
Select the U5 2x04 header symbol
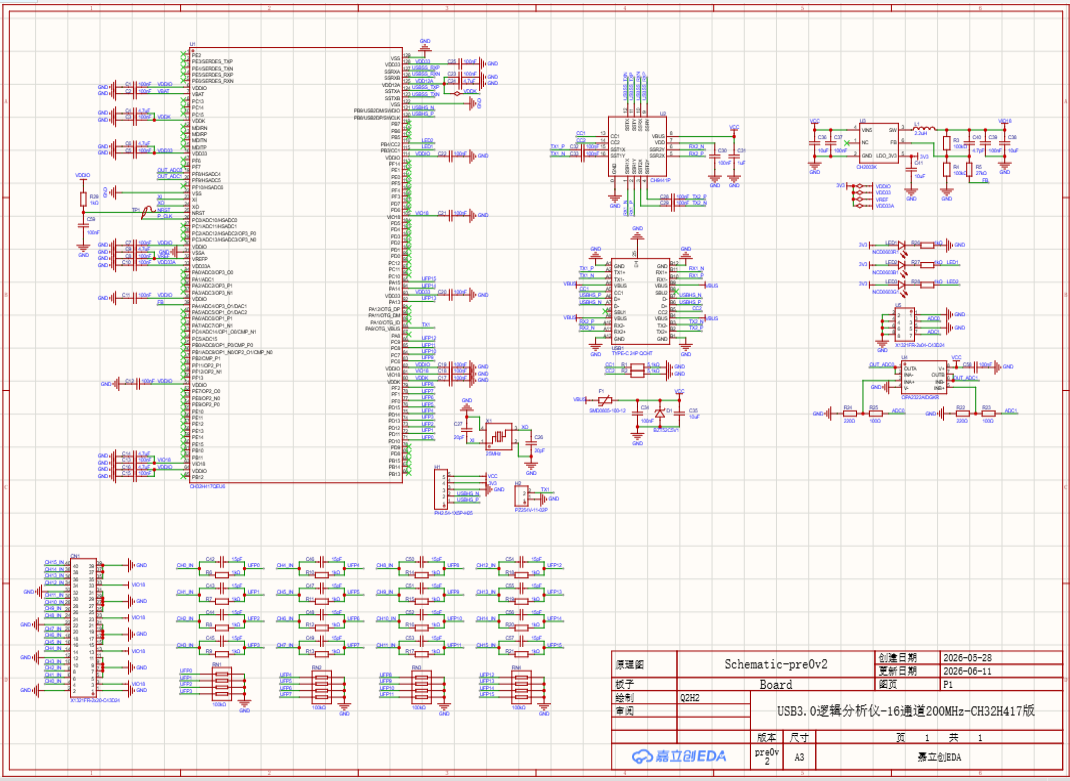[904, 325]
